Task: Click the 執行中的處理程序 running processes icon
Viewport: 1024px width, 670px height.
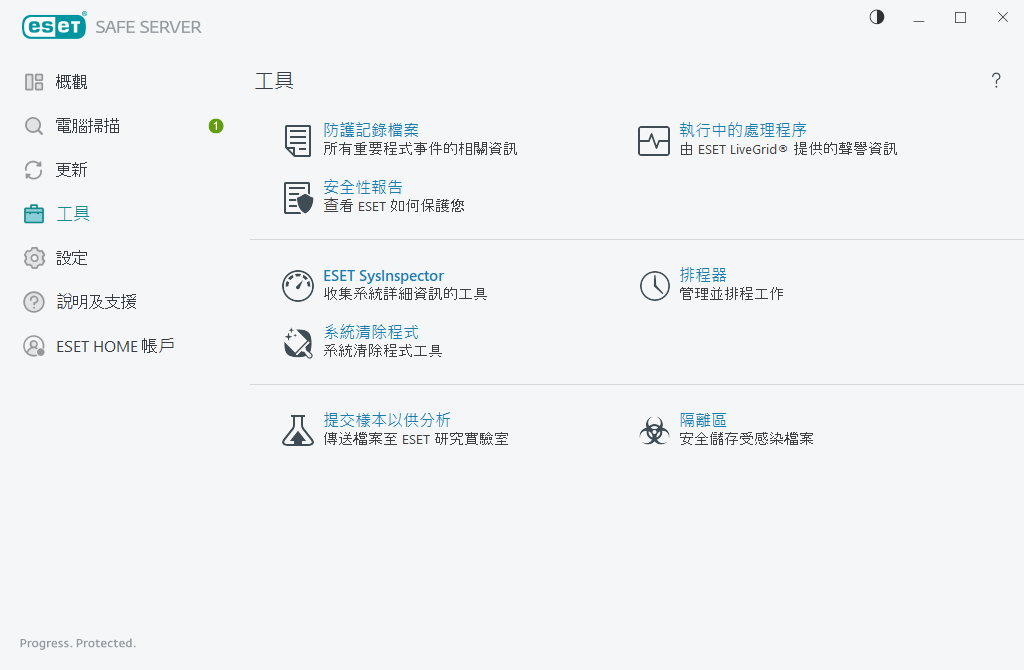Action: [x=654, y=140]
